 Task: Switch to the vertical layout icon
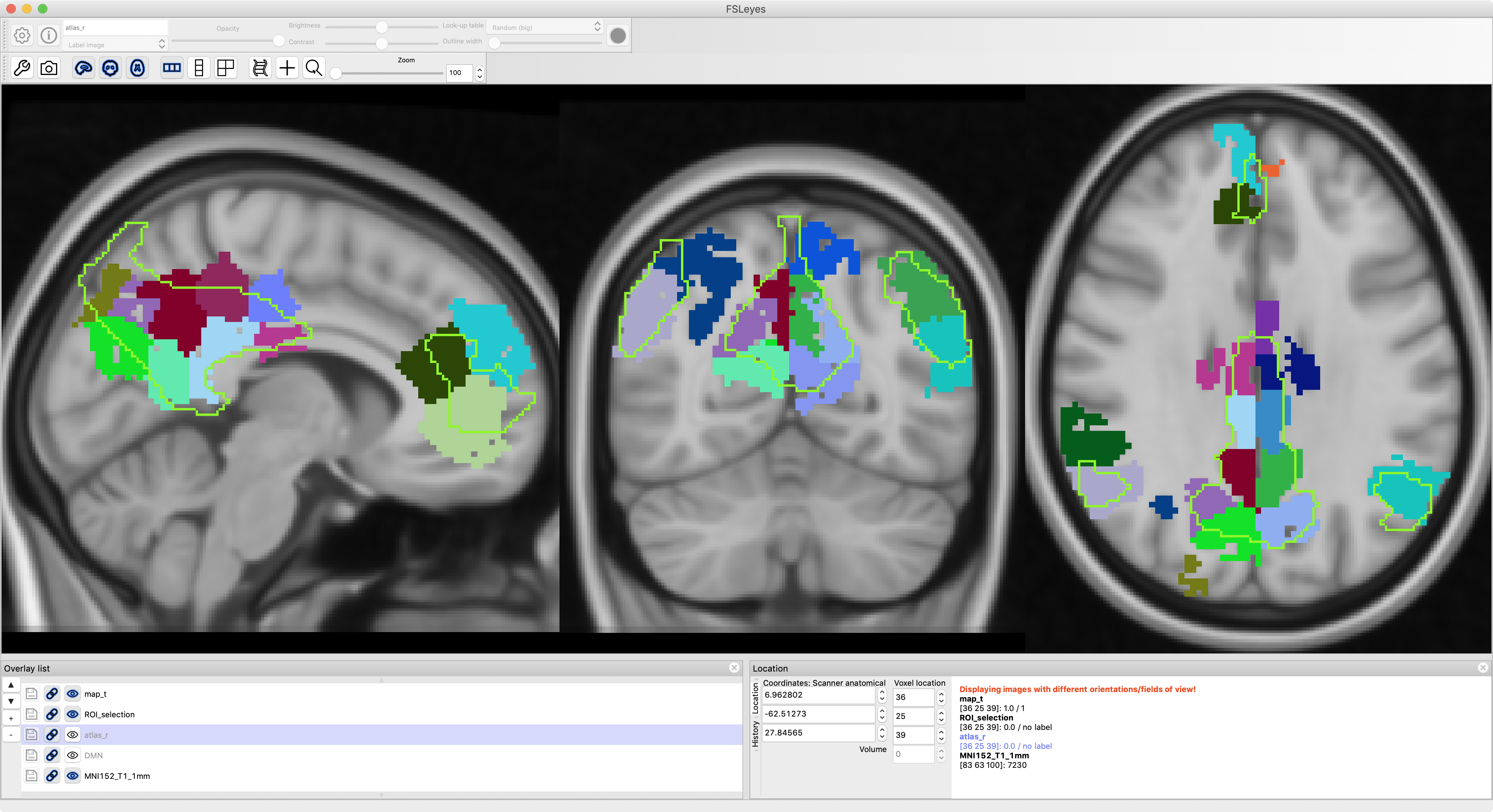click(x=199, y=68)
